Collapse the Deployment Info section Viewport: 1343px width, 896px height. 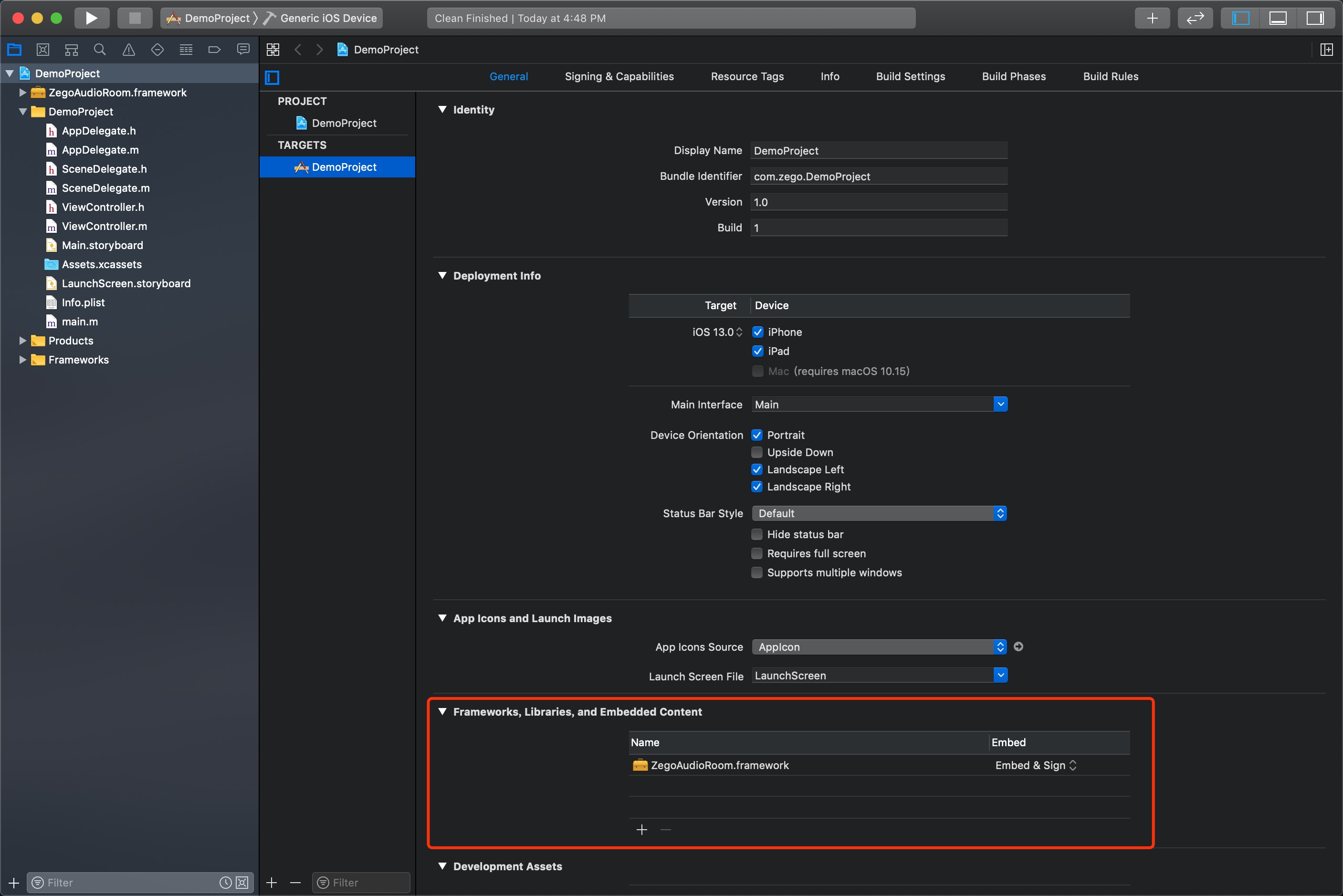442,275
